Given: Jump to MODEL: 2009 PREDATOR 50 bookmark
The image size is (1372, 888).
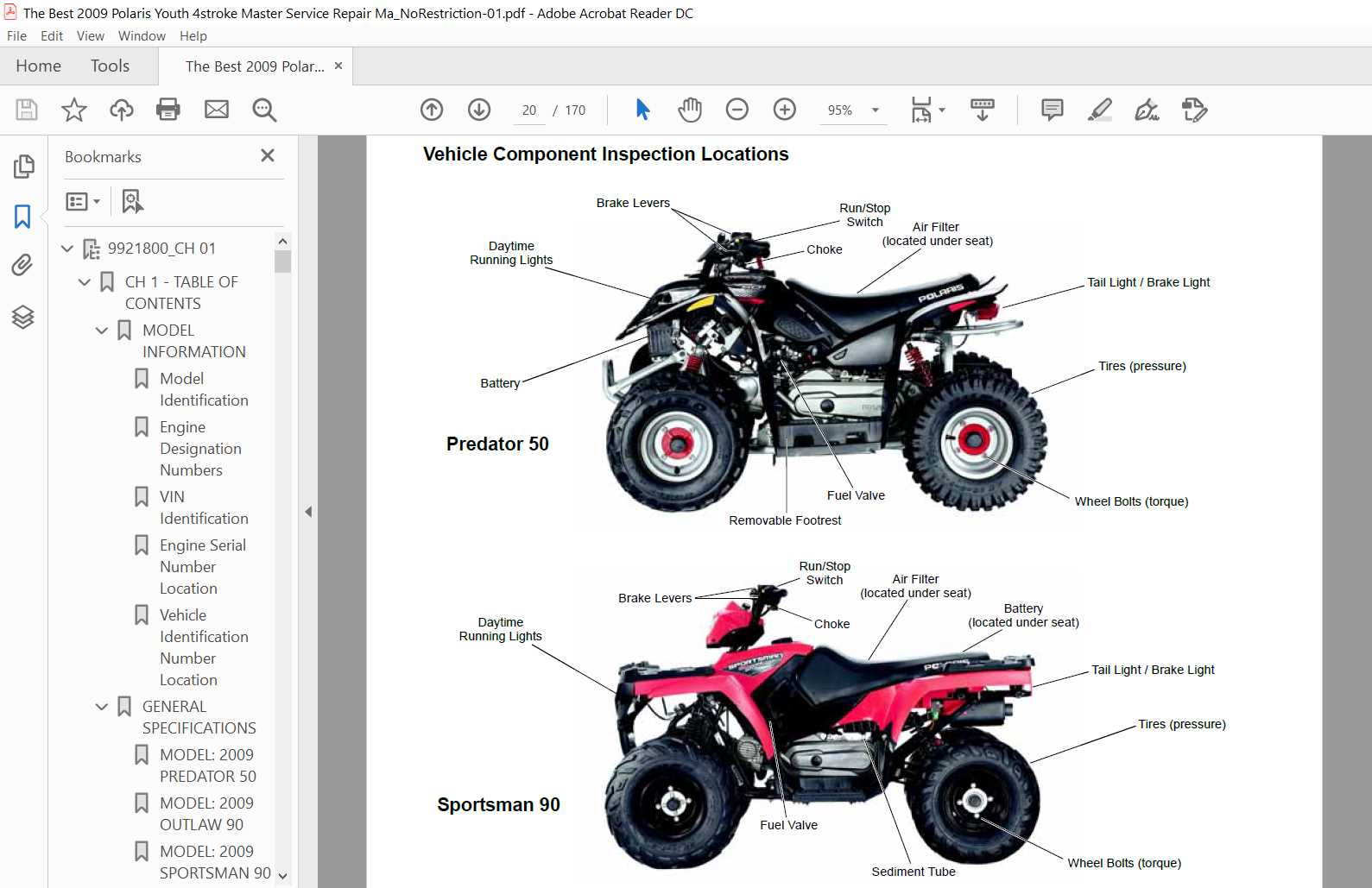Looking at the screenshot, I should 208,765.
